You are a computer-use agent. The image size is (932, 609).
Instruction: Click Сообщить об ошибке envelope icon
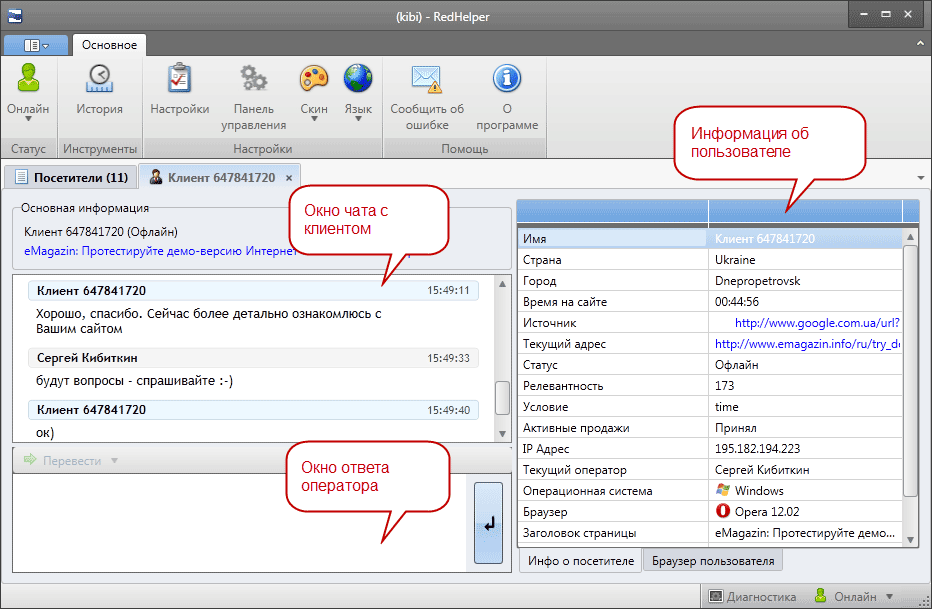pyautogui.click(x=427, y=79)
